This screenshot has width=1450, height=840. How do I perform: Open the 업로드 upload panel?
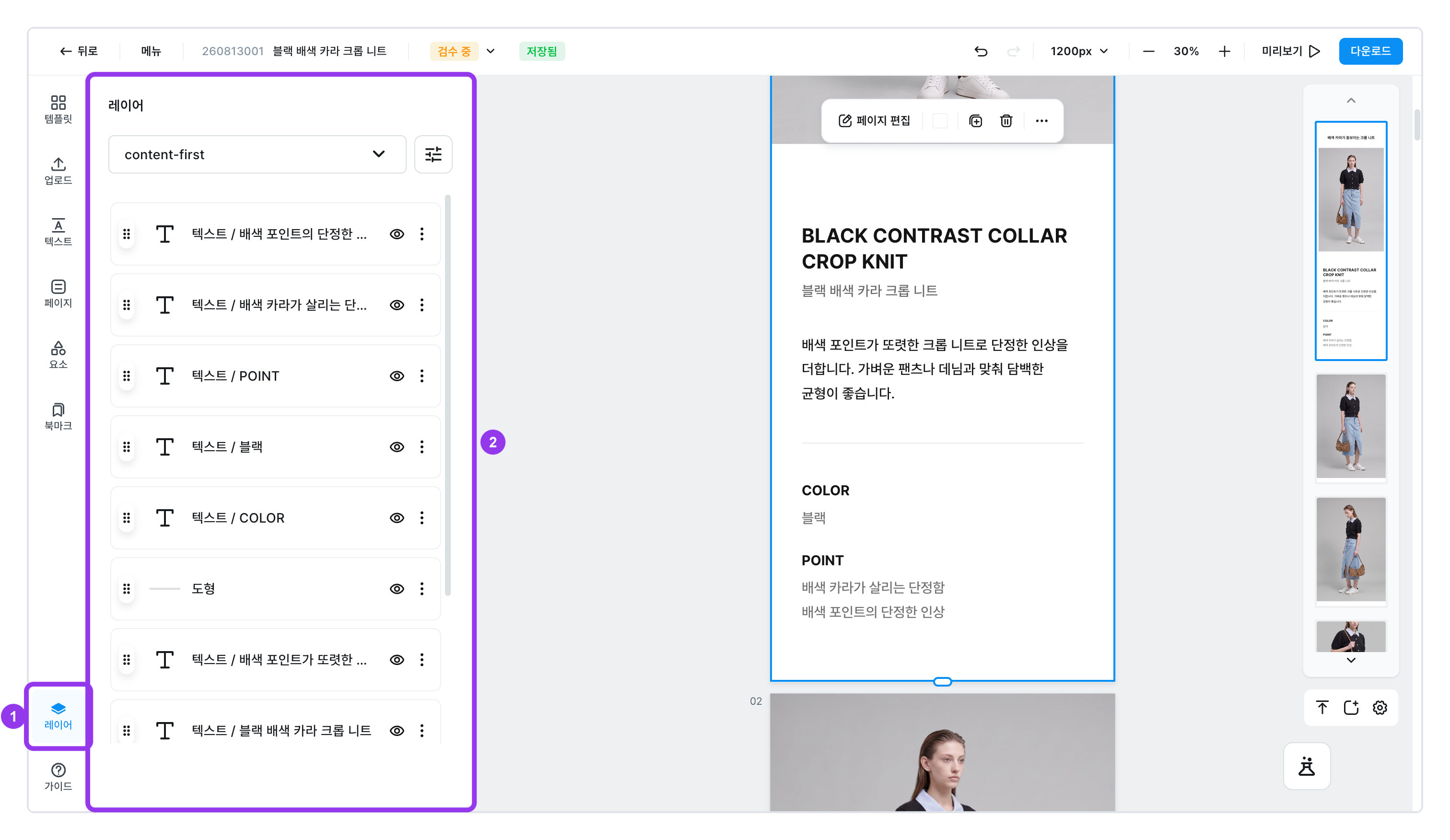[58, 171]
